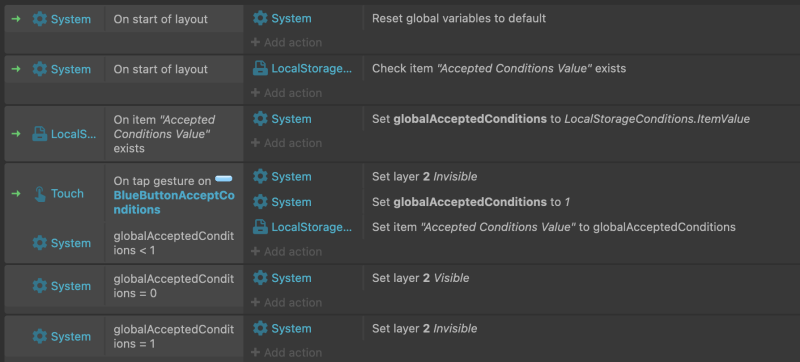
Task: Select 'Set globalAcceptedConditions to 1' action
Action: [x=470, y=202]
